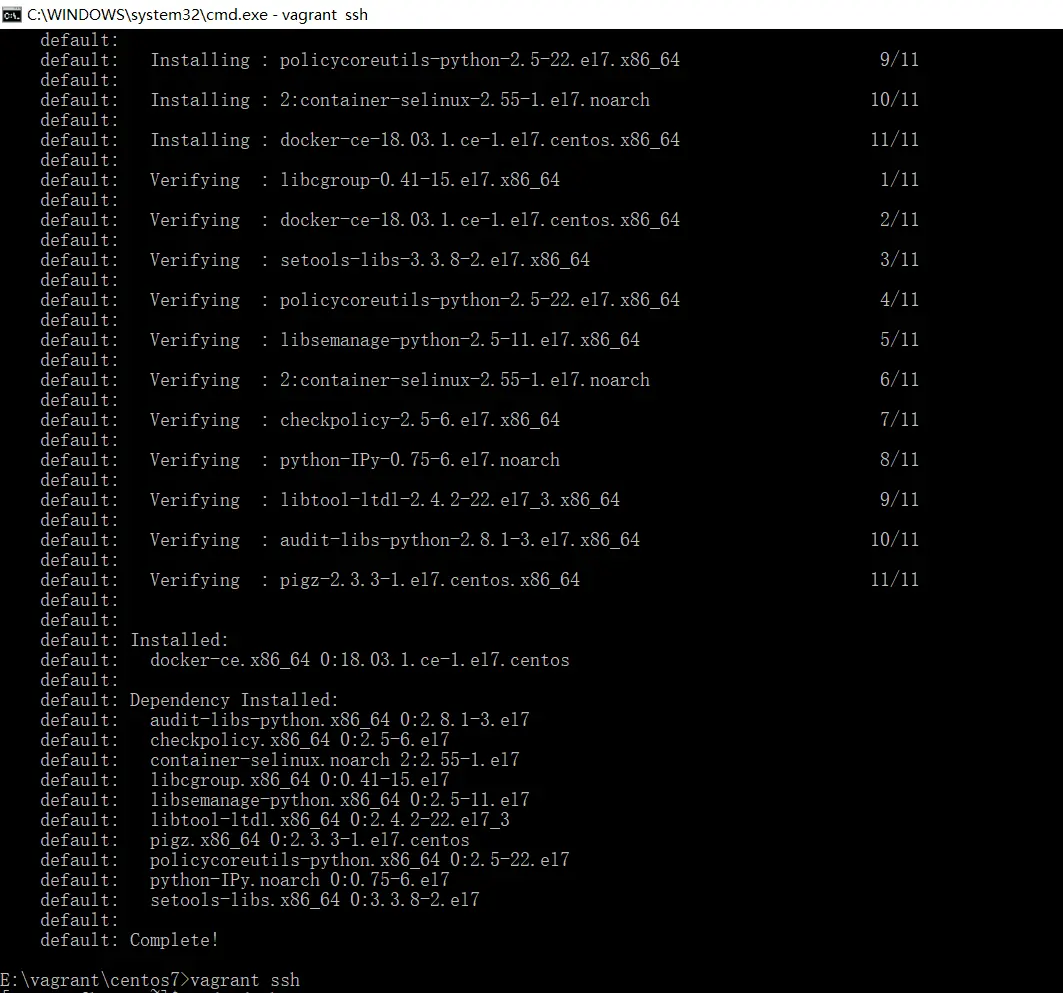The image size is (1063, 993).
Task: Select 'Installing : 2:container-selinux-2.55-1.el7.noarch' line
Action: coord(400,100)
